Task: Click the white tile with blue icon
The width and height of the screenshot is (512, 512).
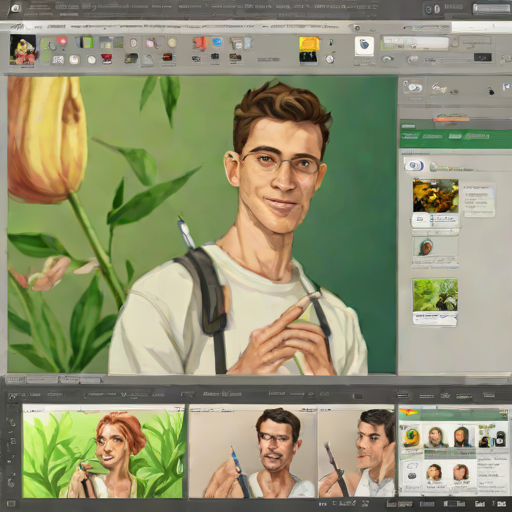Action: tap(364, 46)
